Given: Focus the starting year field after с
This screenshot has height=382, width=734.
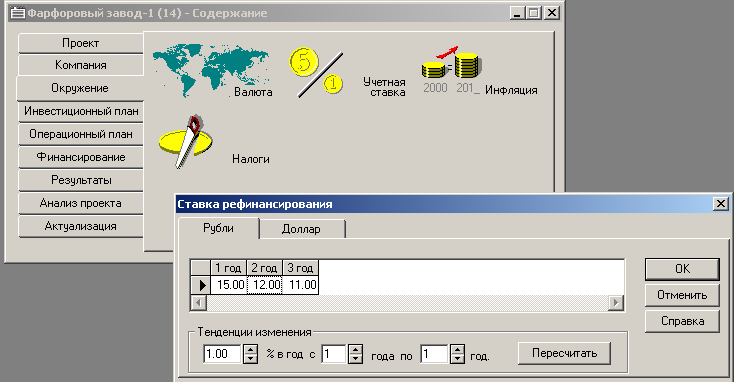Looking at the screenshot, I should pos(334,354).
